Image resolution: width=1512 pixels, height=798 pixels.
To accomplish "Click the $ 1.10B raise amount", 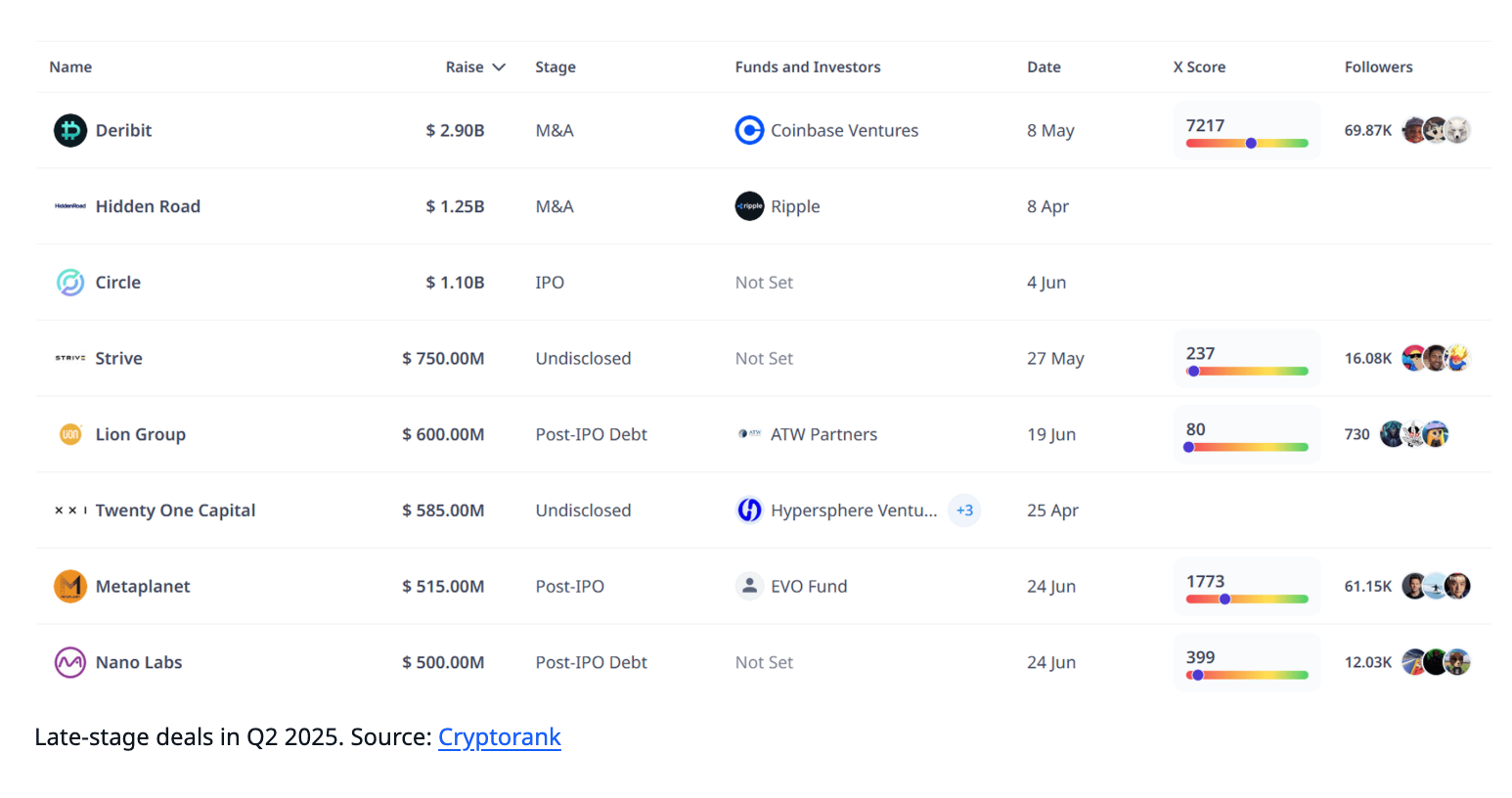I will click(x=455, y=283).
